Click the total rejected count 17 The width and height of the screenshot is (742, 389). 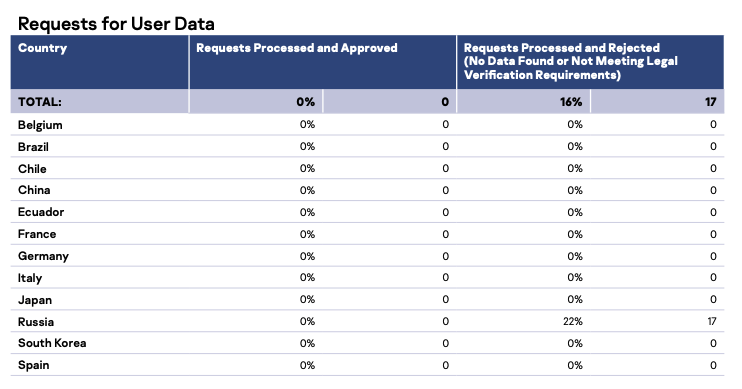(710, 102)
